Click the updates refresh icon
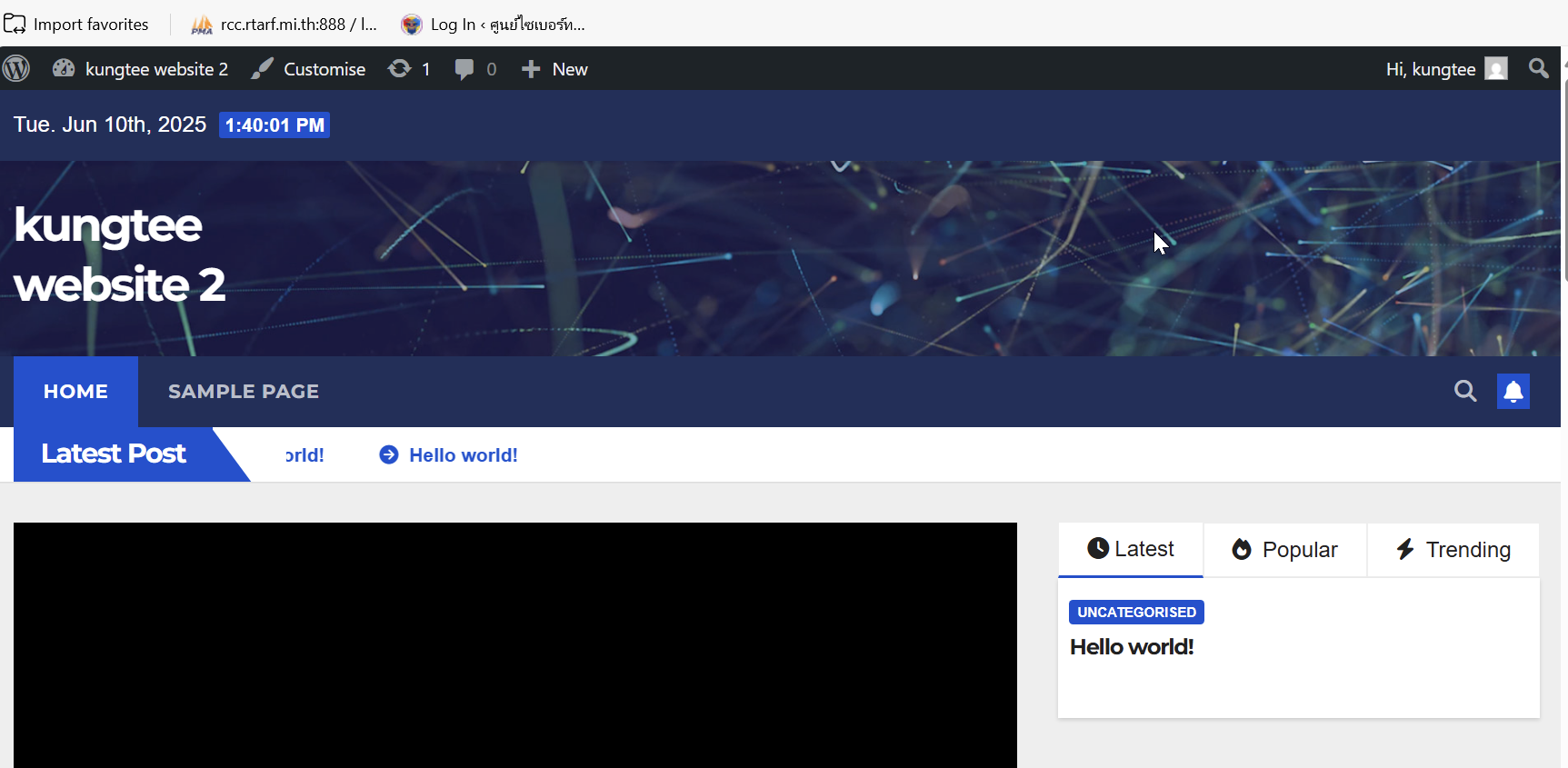 tap(400, 69)
